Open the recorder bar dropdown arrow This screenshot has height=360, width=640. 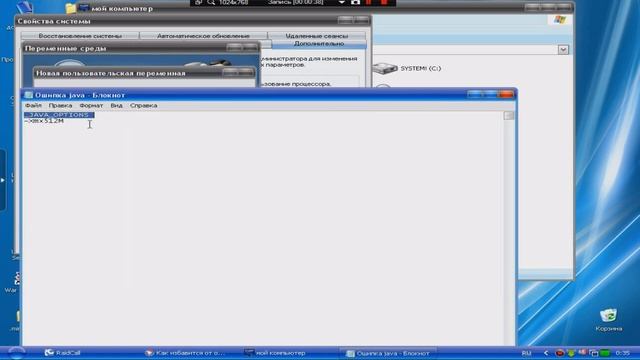point(342,2)
